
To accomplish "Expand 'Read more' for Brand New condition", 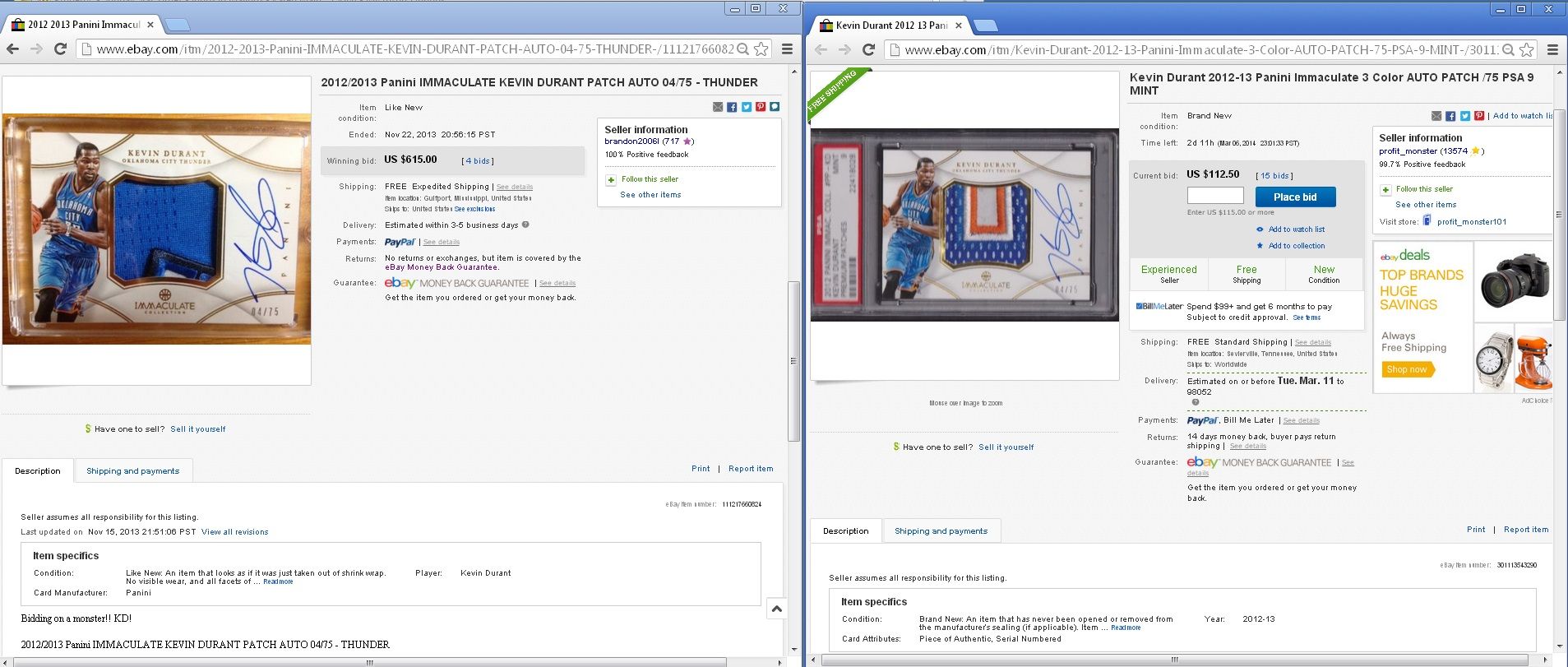I will [x=1126, y=628].
